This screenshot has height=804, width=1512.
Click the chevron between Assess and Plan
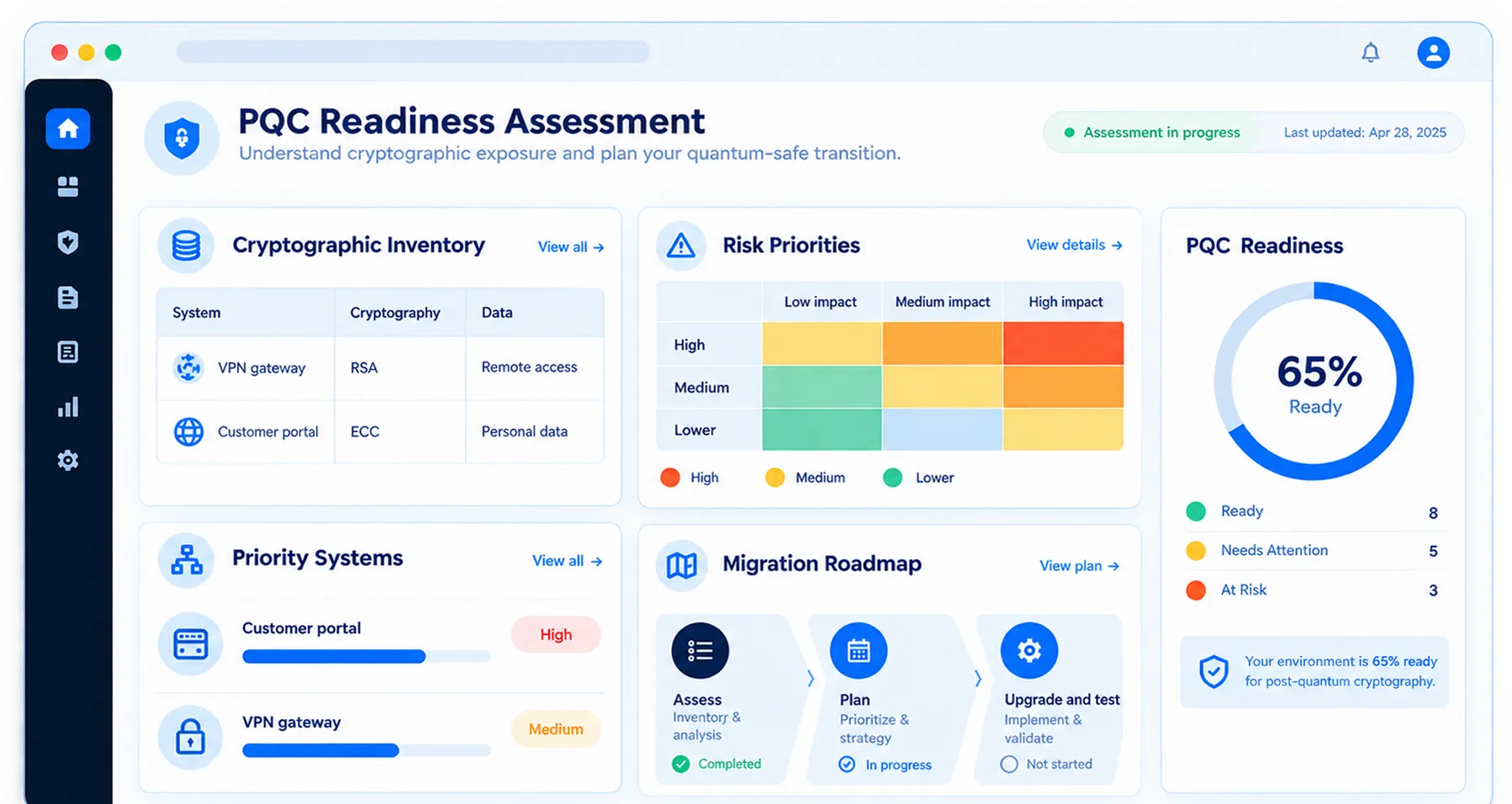(x=811, y=679)
